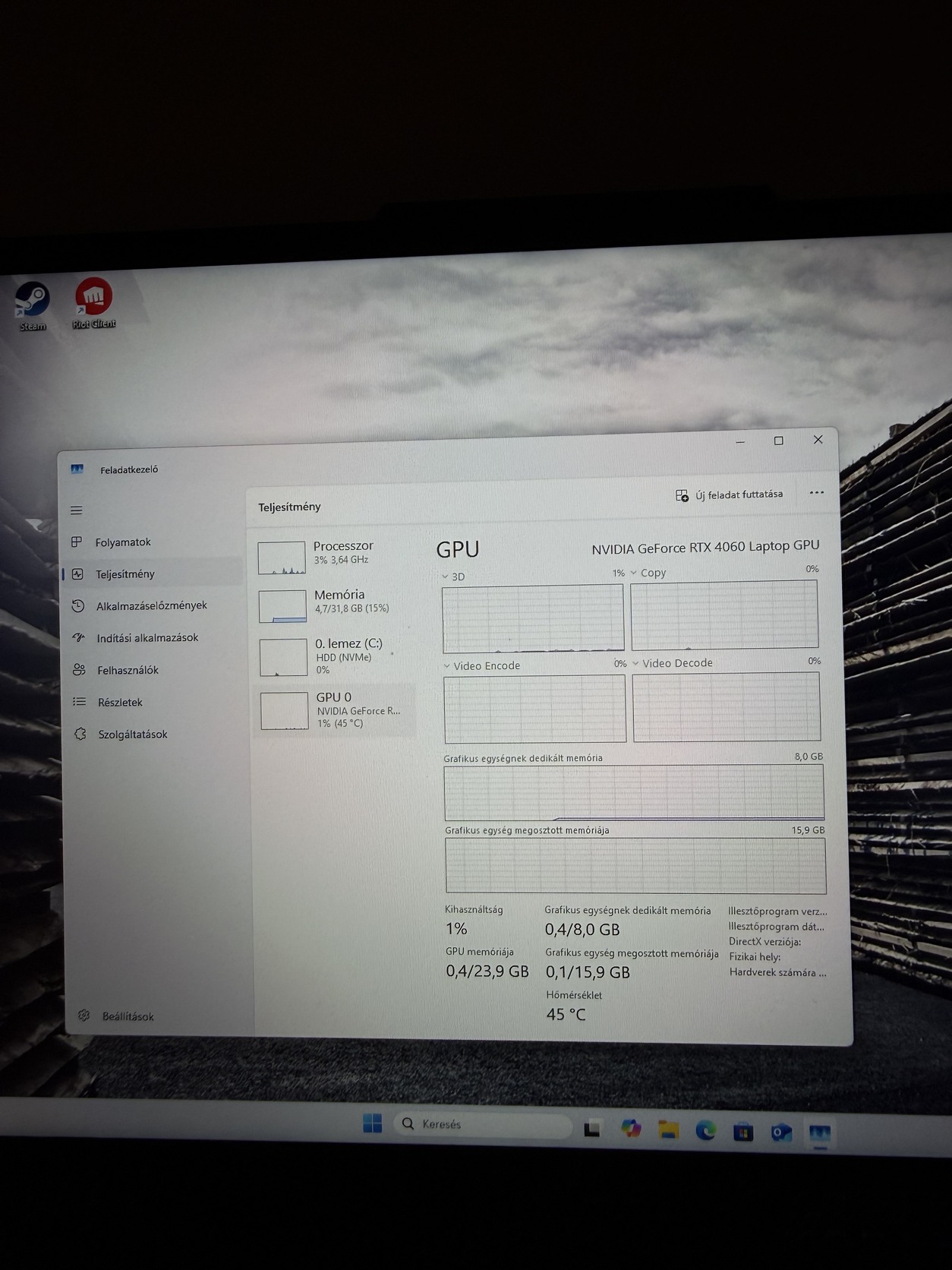Minimize the Feladatkezelő window
952x1270 pixels.
tap(740, 441)
